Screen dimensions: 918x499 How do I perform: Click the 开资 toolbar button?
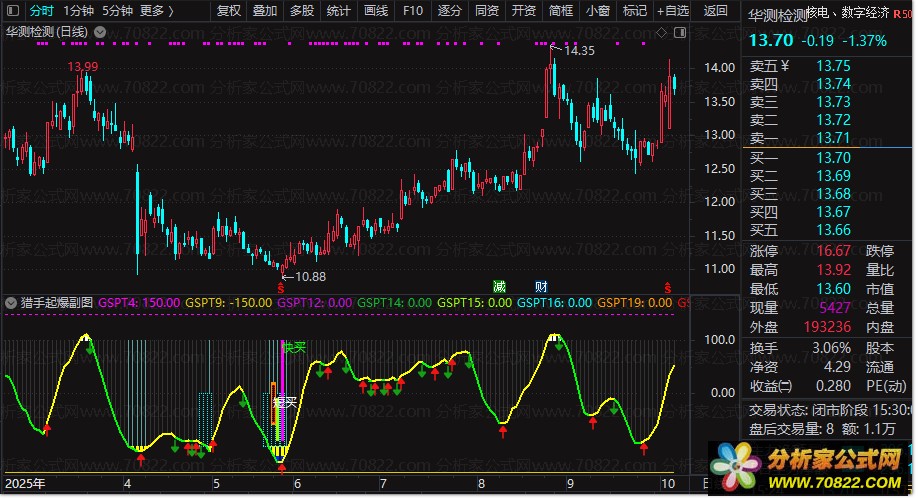click(x=523, y=11)
